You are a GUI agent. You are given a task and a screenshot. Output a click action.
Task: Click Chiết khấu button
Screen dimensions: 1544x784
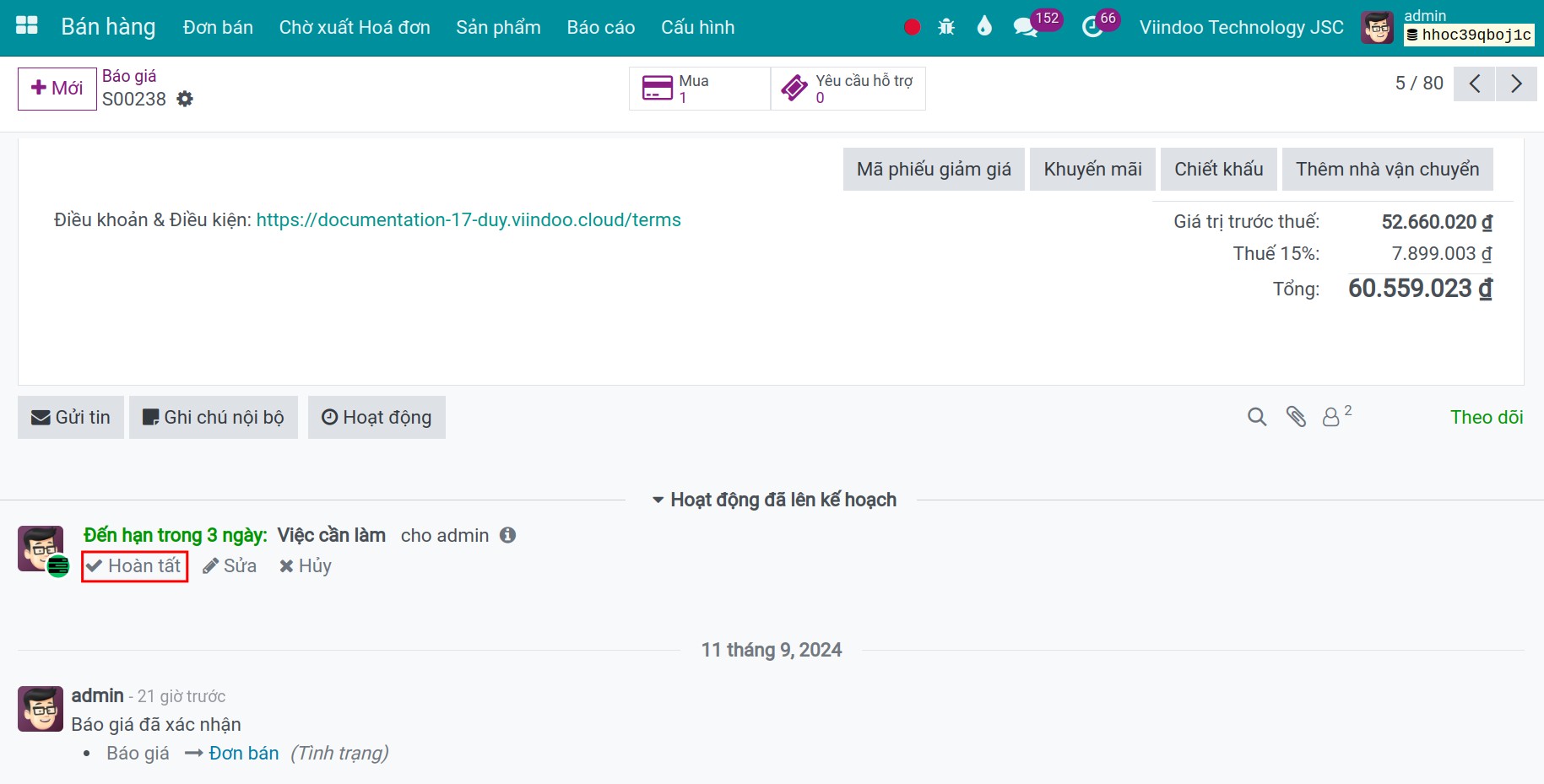tap(1219, 169)
